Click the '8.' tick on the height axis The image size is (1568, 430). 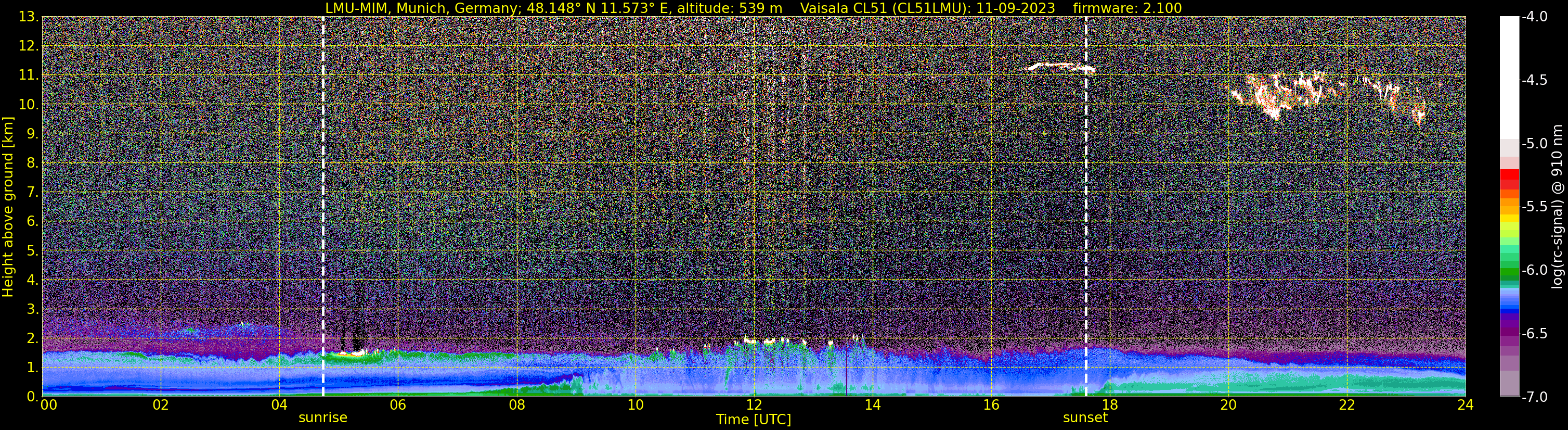pyautogui.click(x=32, y=163)
